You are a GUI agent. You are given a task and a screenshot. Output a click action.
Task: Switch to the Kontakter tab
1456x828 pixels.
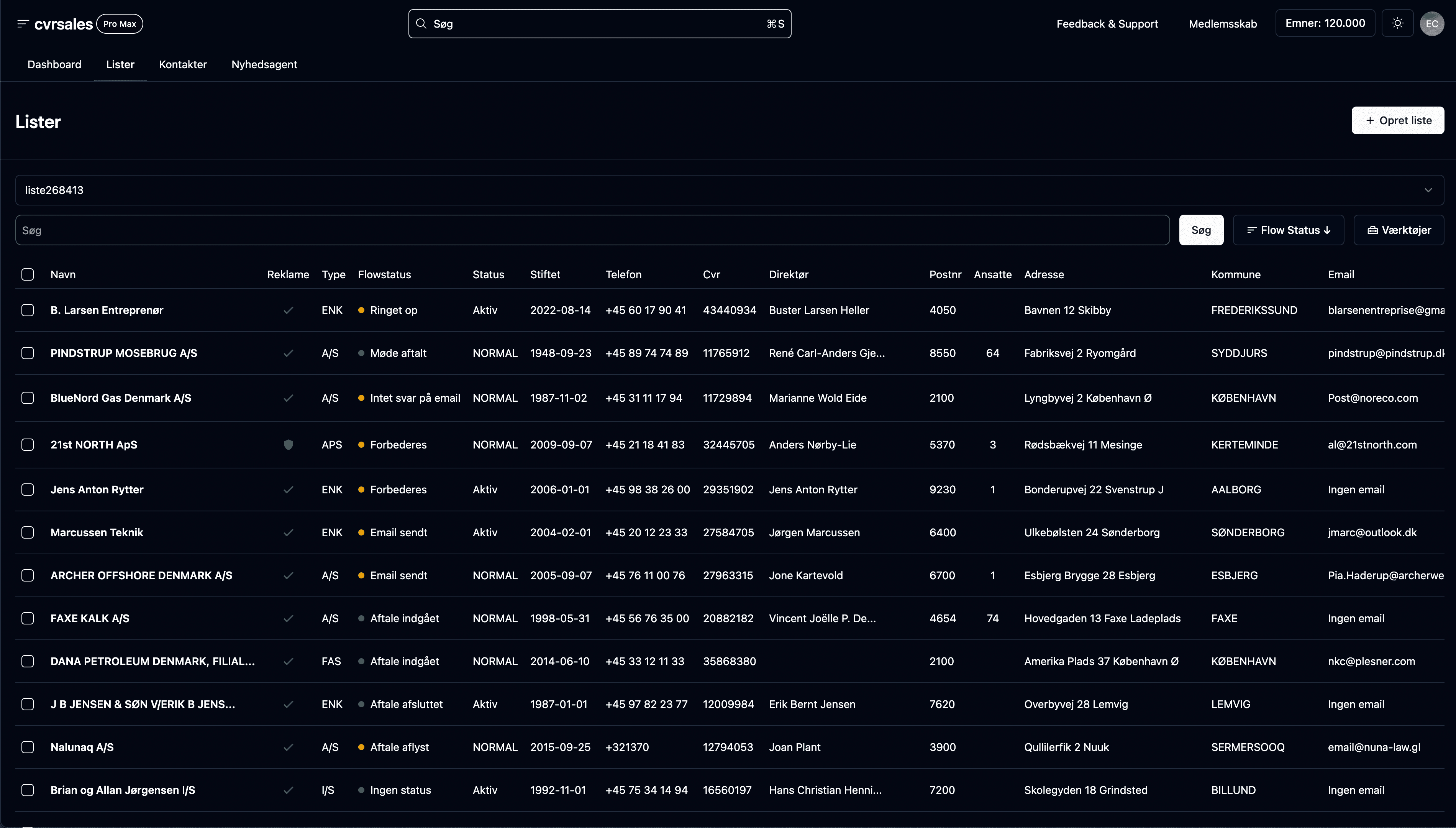click(182, 64)
